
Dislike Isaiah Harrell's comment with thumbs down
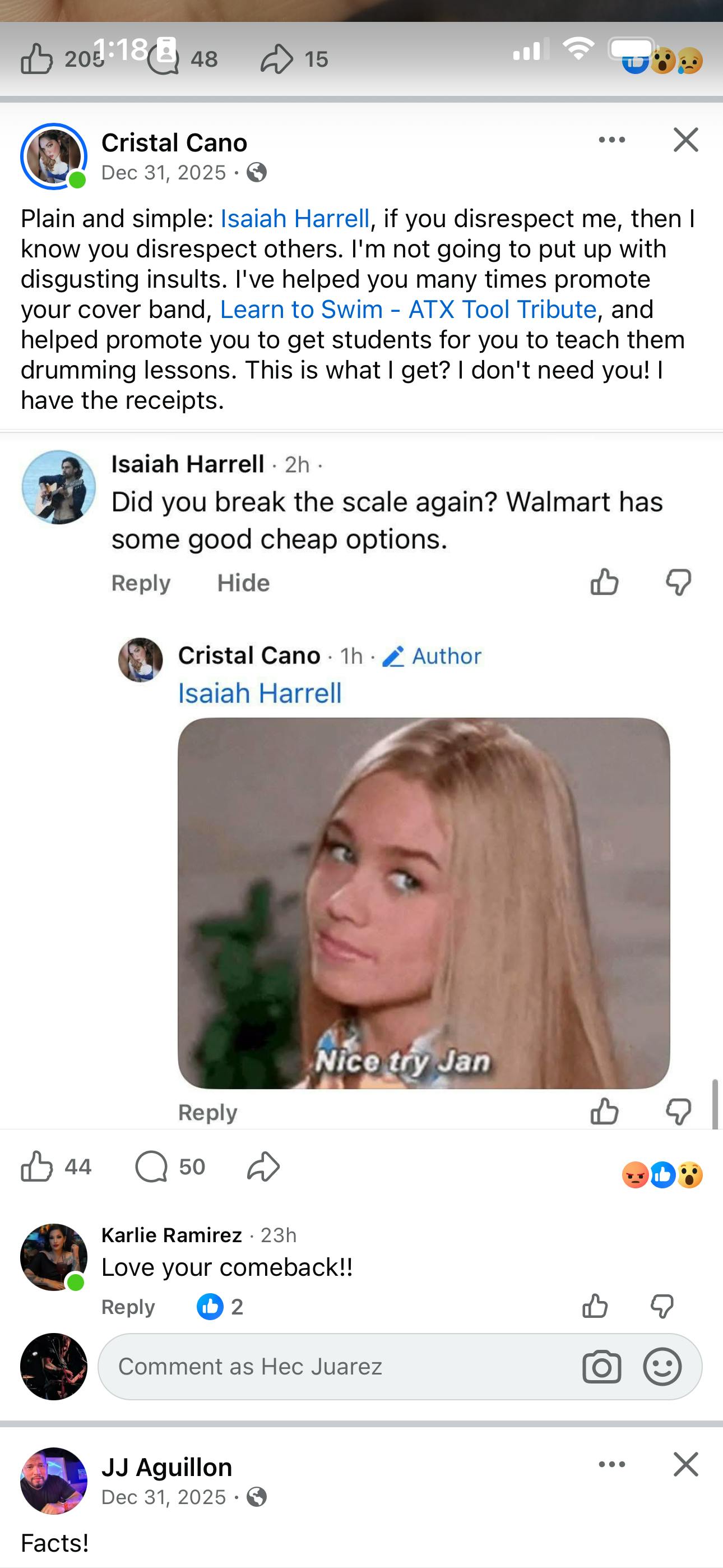click(x=679, y=582)
